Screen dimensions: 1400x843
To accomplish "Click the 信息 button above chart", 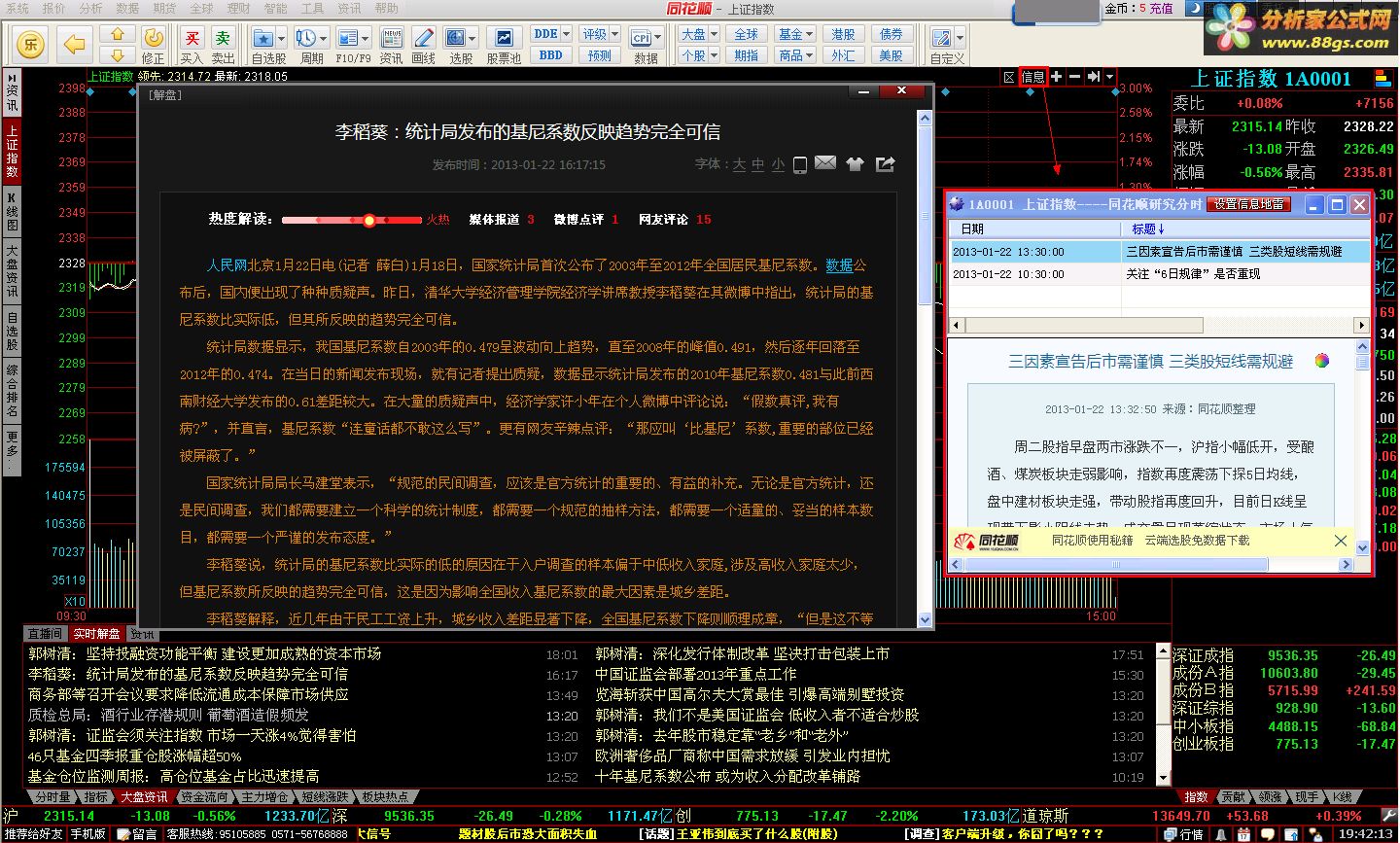I will tap(1032, 77).
